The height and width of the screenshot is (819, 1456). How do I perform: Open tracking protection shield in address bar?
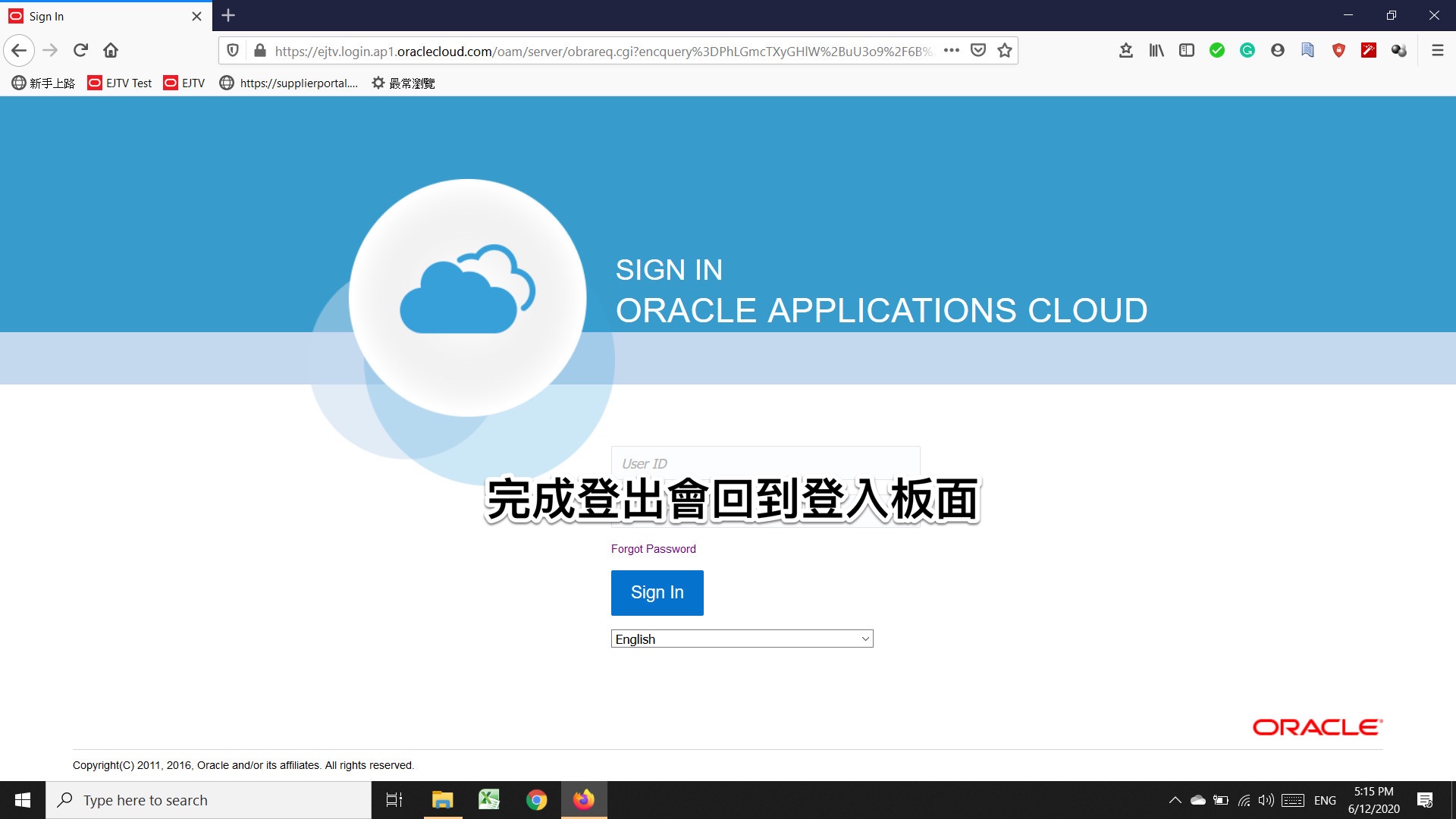click(233, 51)
